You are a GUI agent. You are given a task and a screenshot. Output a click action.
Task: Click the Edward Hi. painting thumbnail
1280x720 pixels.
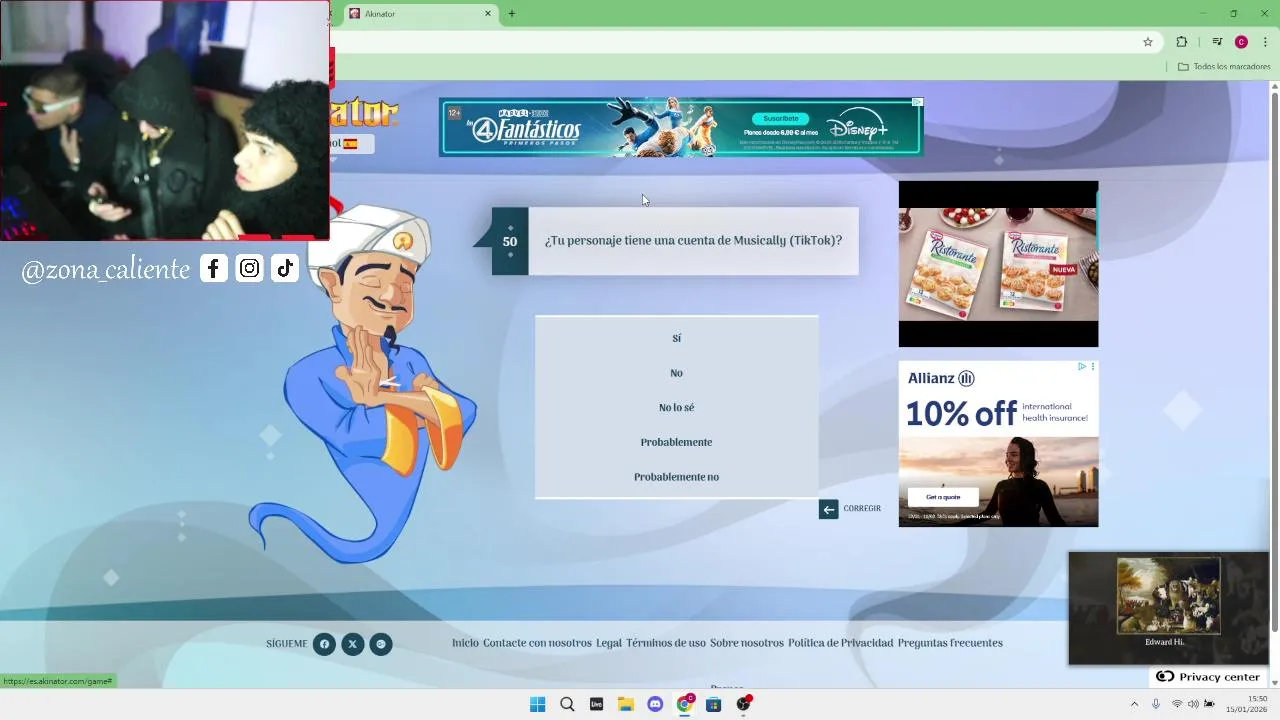[1168, 596]
